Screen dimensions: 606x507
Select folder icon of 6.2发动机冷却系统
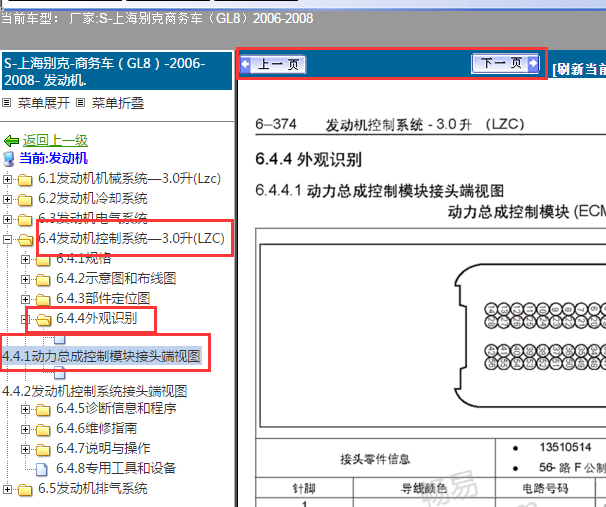[x=25, y=200]
